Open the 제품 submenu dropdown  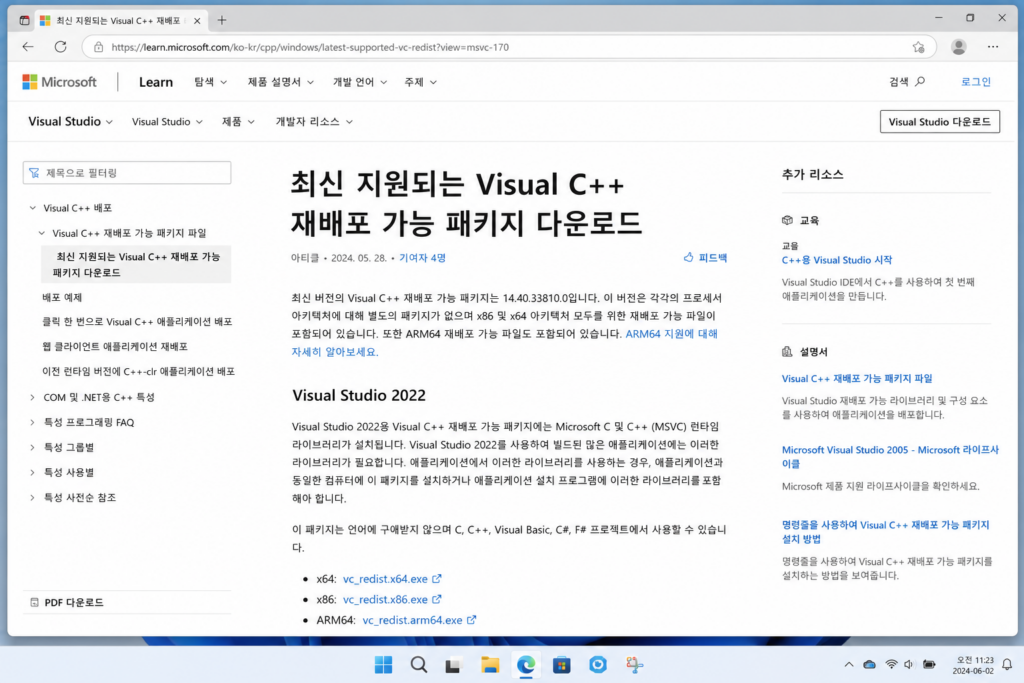(238, 121)
